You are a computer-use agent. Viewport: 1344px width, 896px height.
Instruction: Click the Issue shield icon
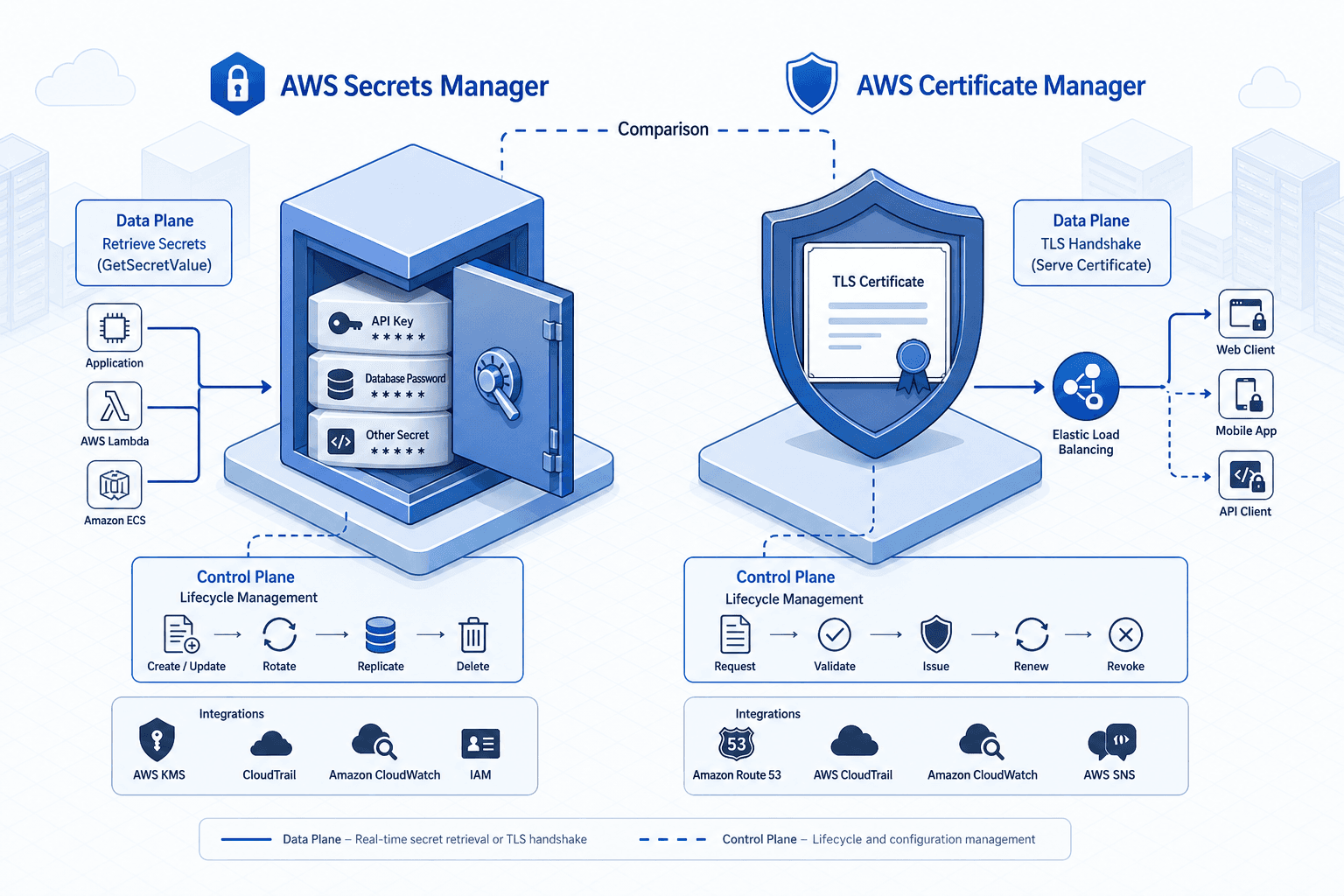point(936,634)
